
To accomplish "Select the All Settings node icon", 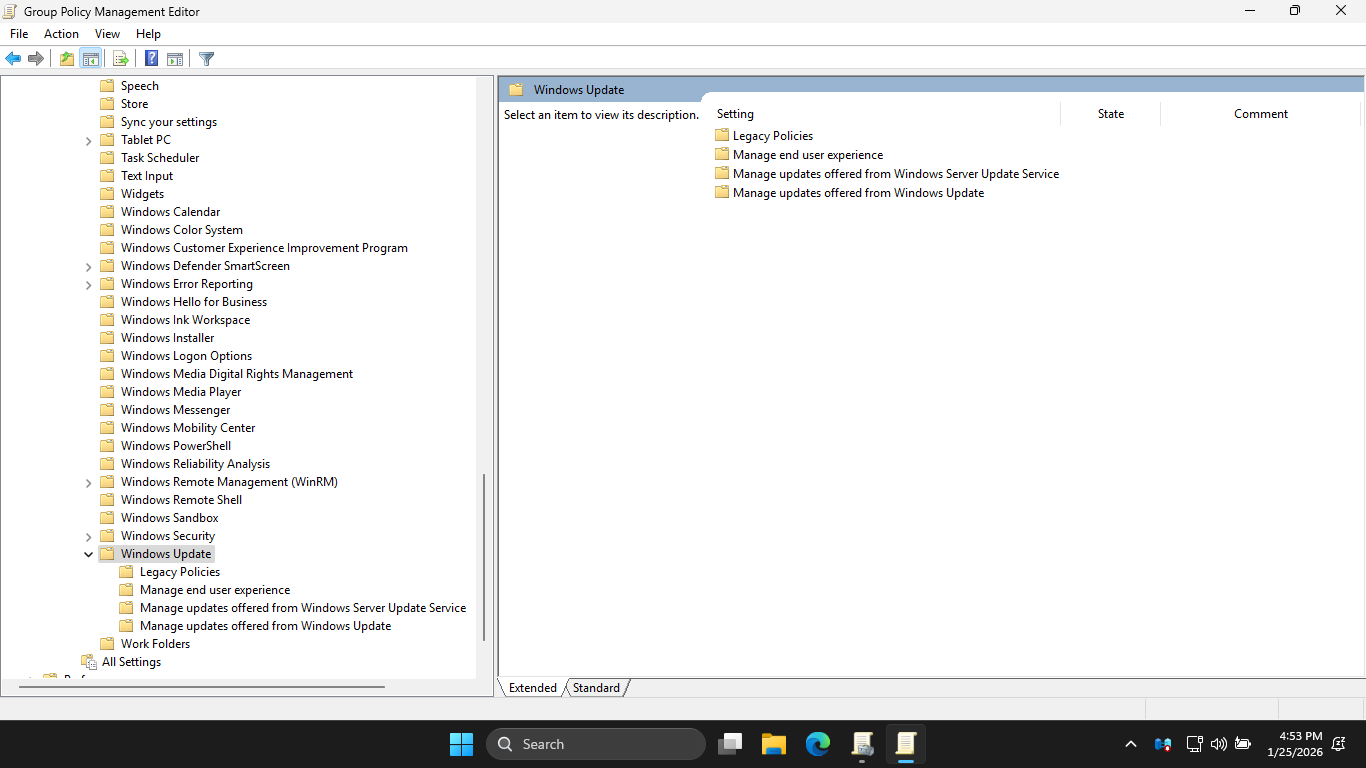I will (x=89, y=662).
